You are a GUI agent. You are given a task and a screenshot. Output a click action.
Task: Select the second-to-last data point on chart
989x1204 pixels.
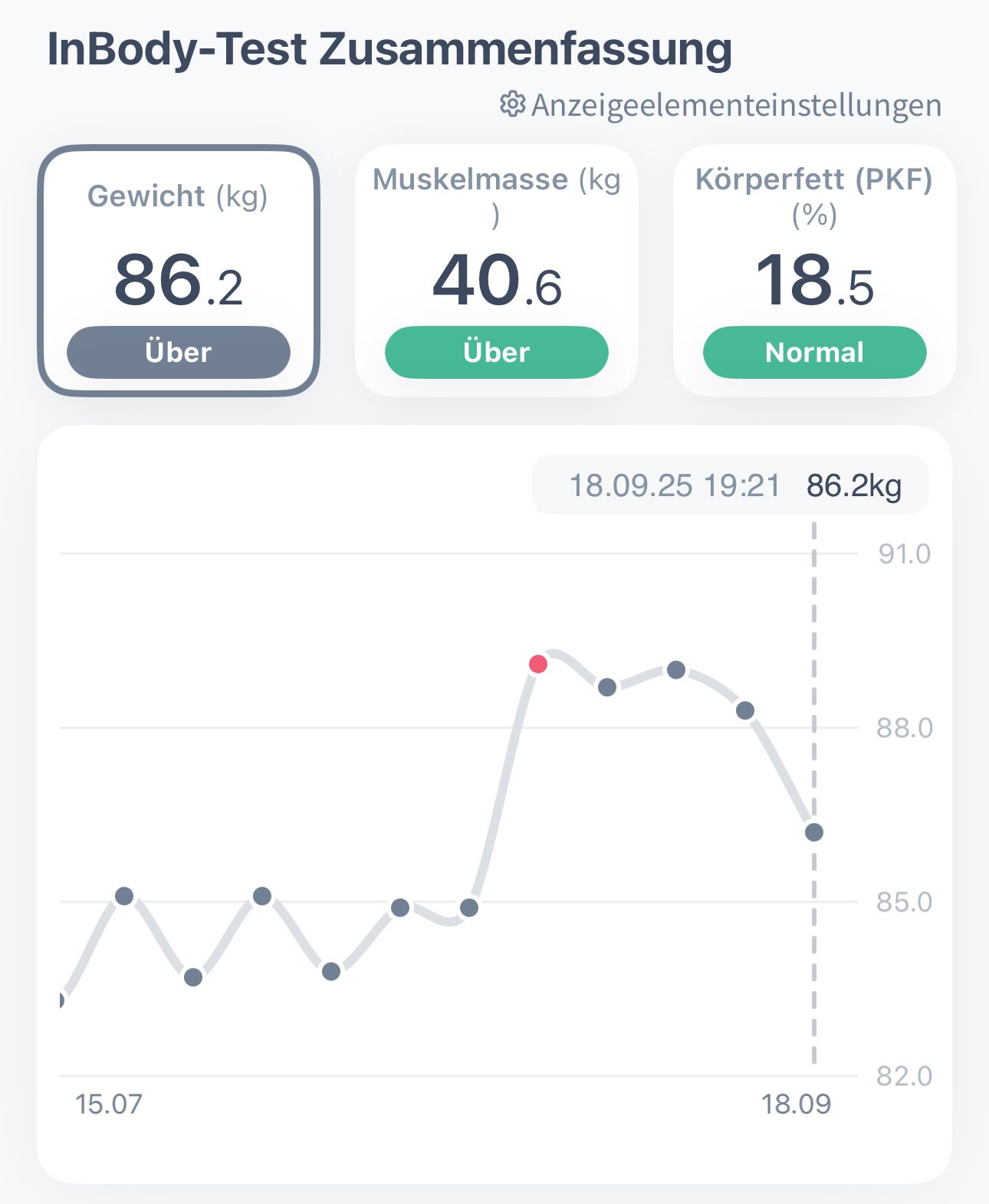[745, 711]
